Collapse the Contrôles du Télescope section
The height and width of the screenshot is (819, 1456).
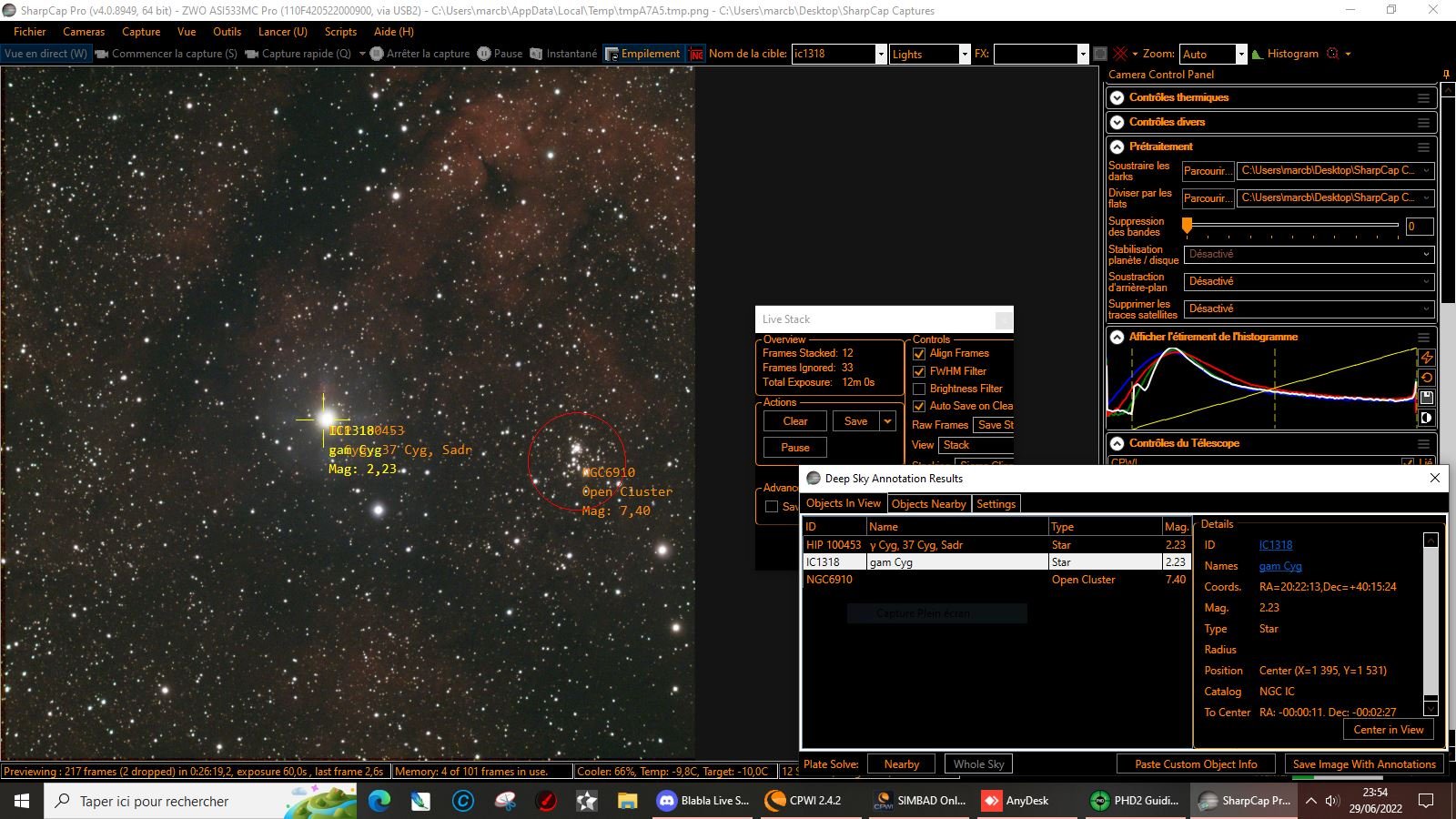click(1117, 443)
